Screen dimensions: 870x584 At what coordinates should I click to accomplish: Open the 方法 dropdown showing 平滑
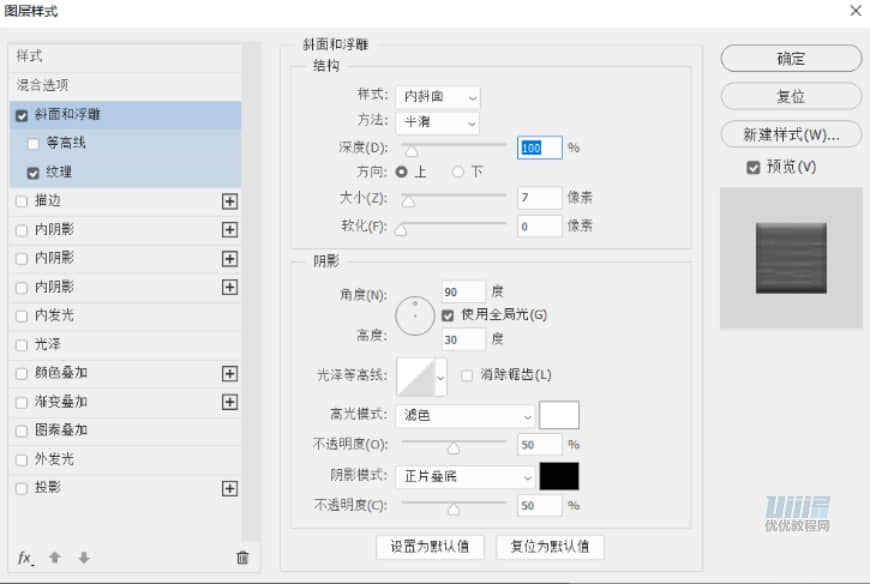click(x=437, y=123)
